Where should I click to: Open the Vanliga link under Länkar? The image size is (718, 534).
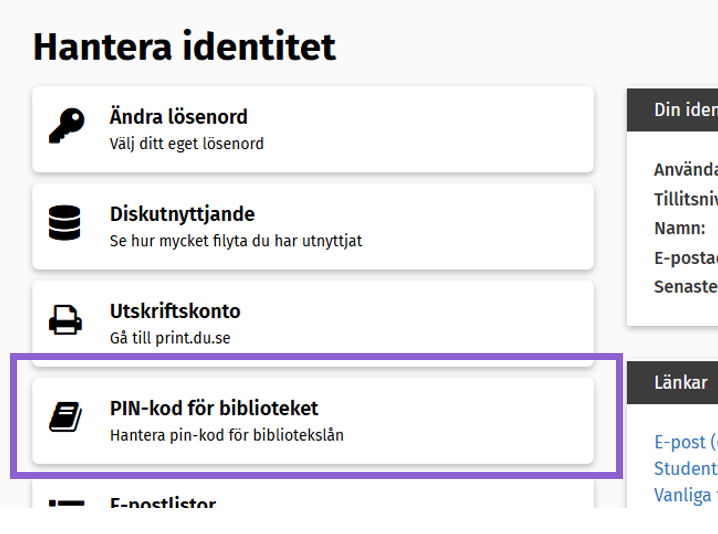pos(685,495)
